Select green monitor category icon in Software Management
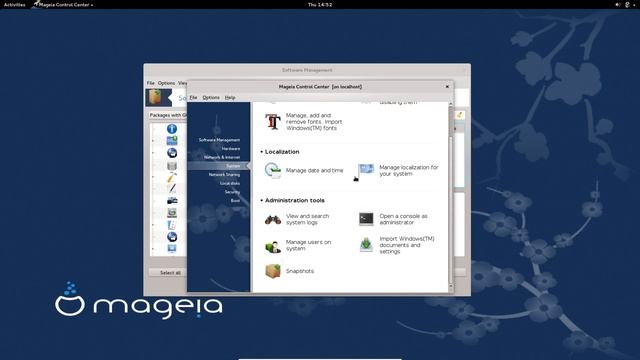The image size is (640, 360). point(172,213)
